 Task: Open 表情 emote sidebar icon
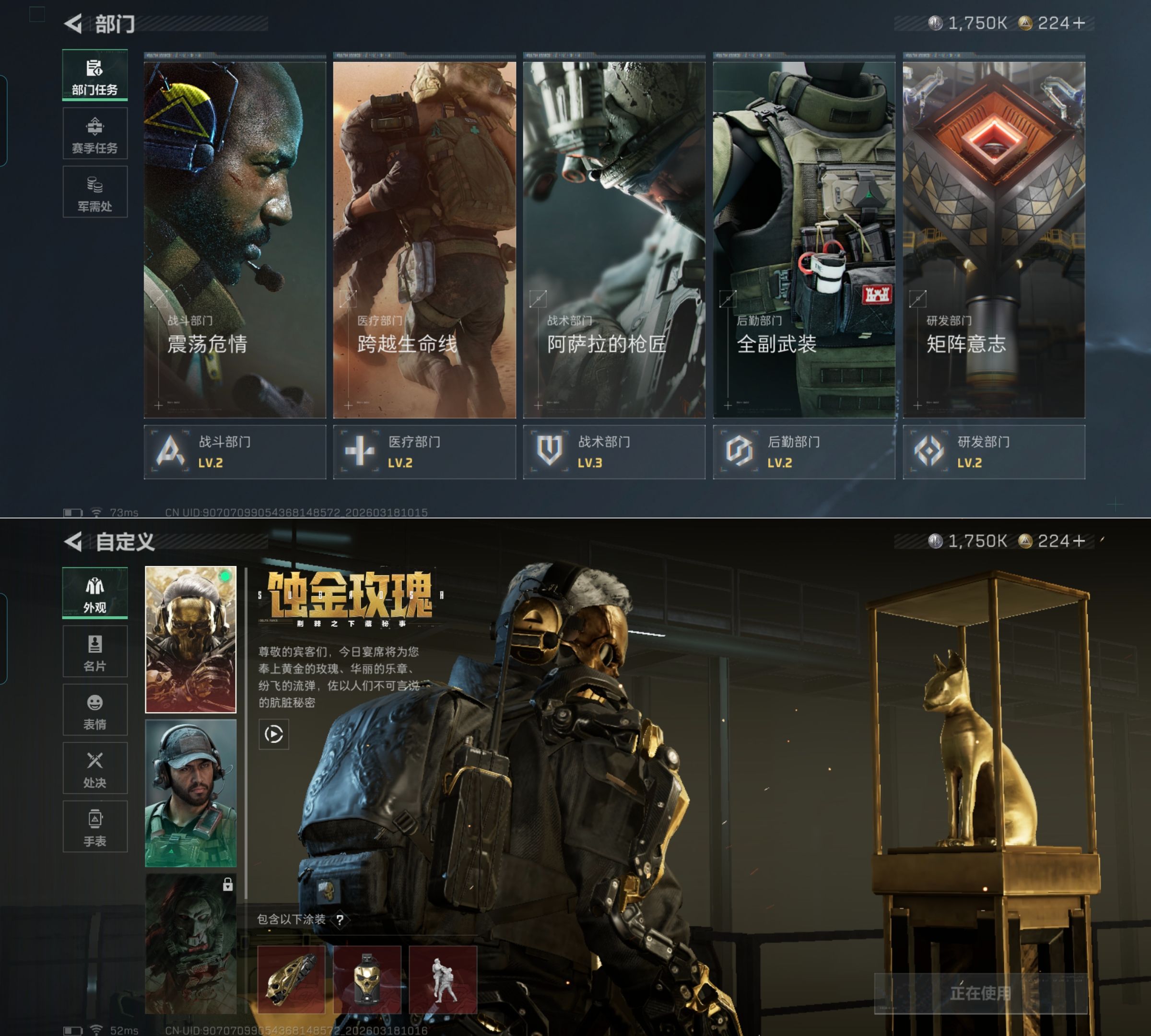(x=94, y=710)
